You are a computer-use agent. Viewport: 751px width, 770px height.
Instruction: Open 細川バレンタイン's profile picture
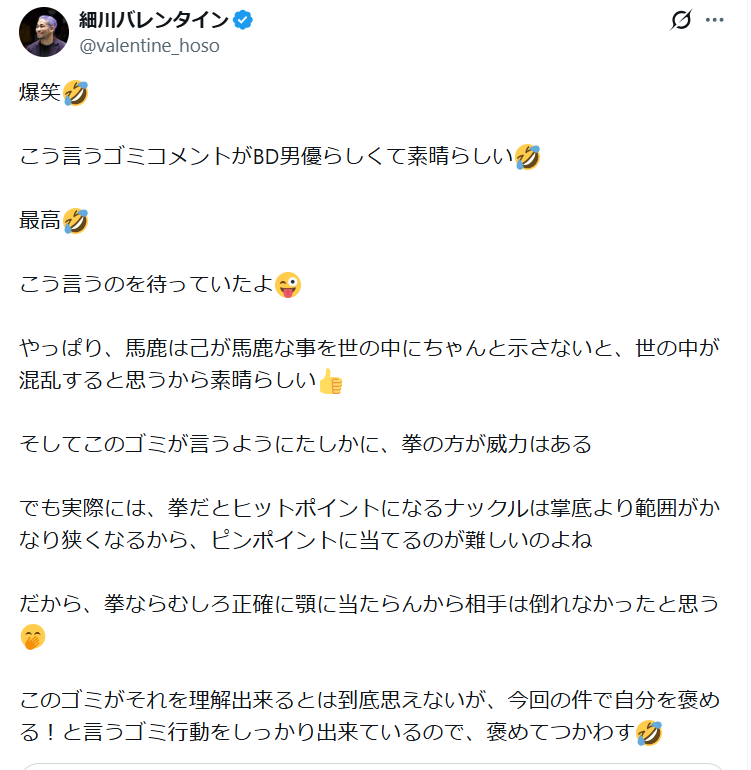(x=43, y=31)
